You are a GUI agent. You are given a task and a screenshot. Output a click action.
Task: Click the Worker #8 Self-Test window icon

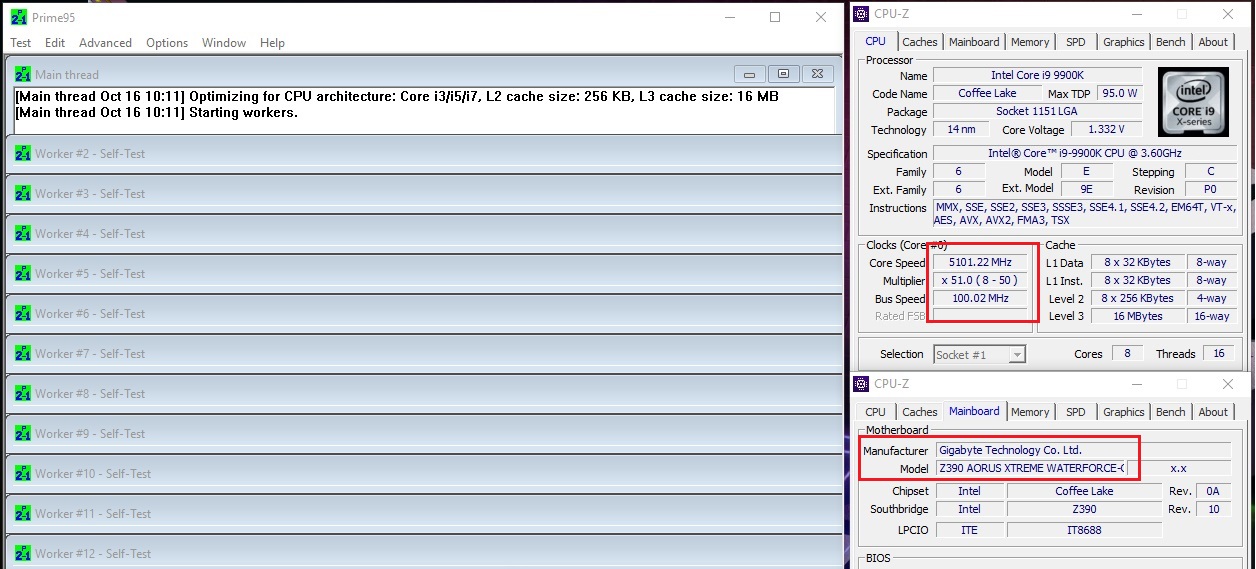pyautogui.click(x=22, y=394)
